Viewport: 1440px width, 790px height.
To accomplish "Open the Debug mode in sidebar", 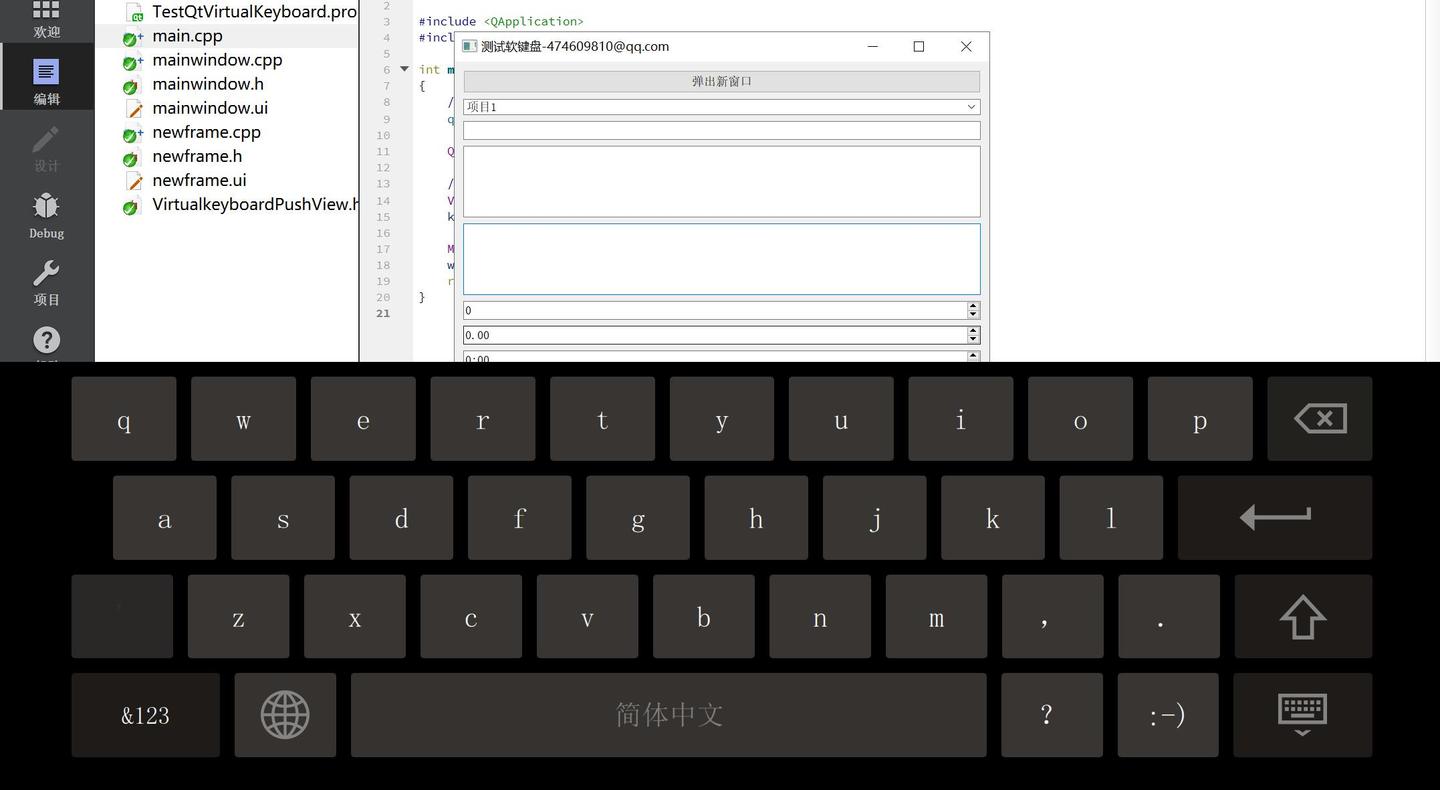I will click(x=46, y=214).
